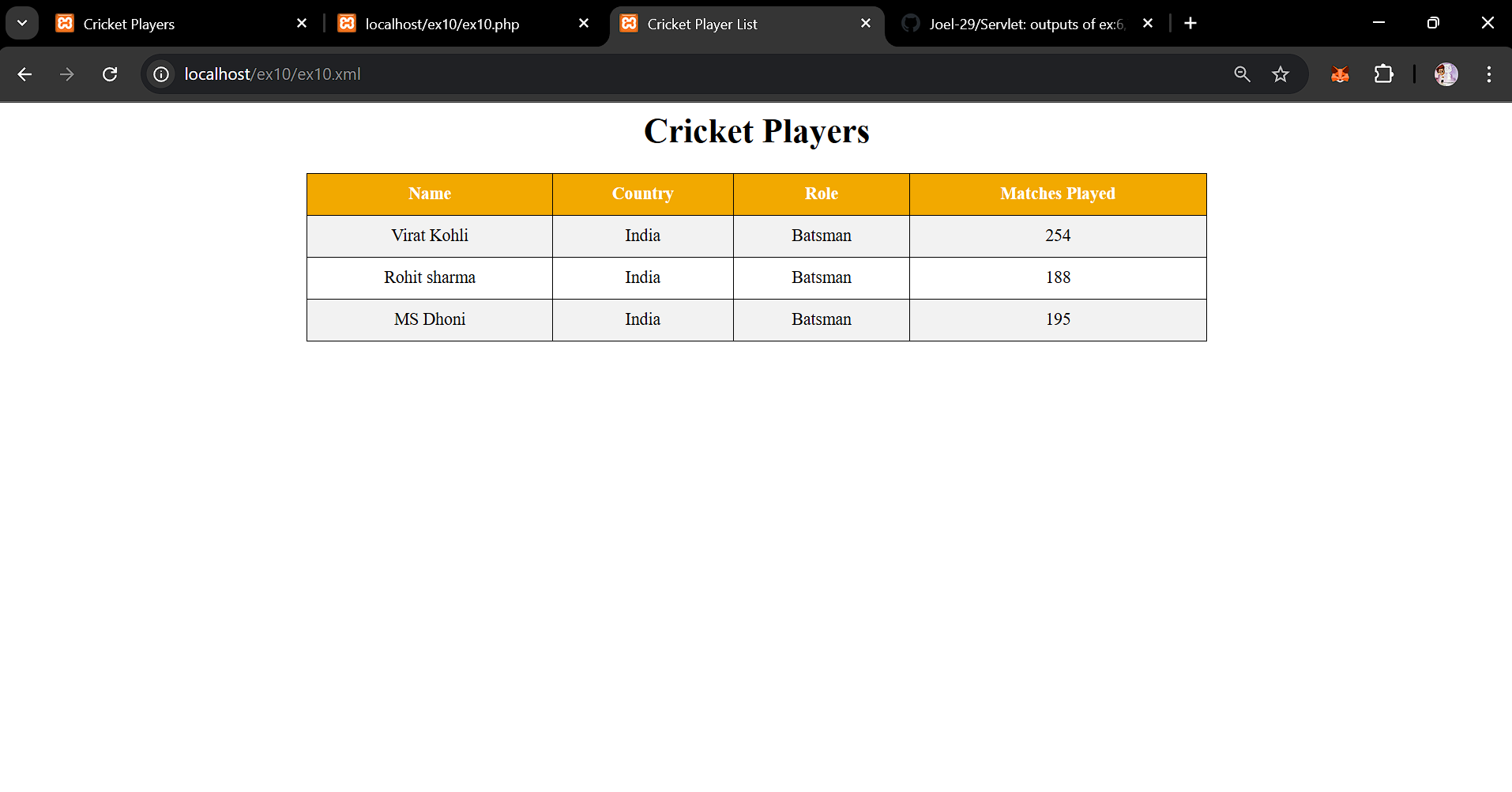
Task: Click the zoom magnifier icon in address bar
Action: click(x=1242, y=74)
